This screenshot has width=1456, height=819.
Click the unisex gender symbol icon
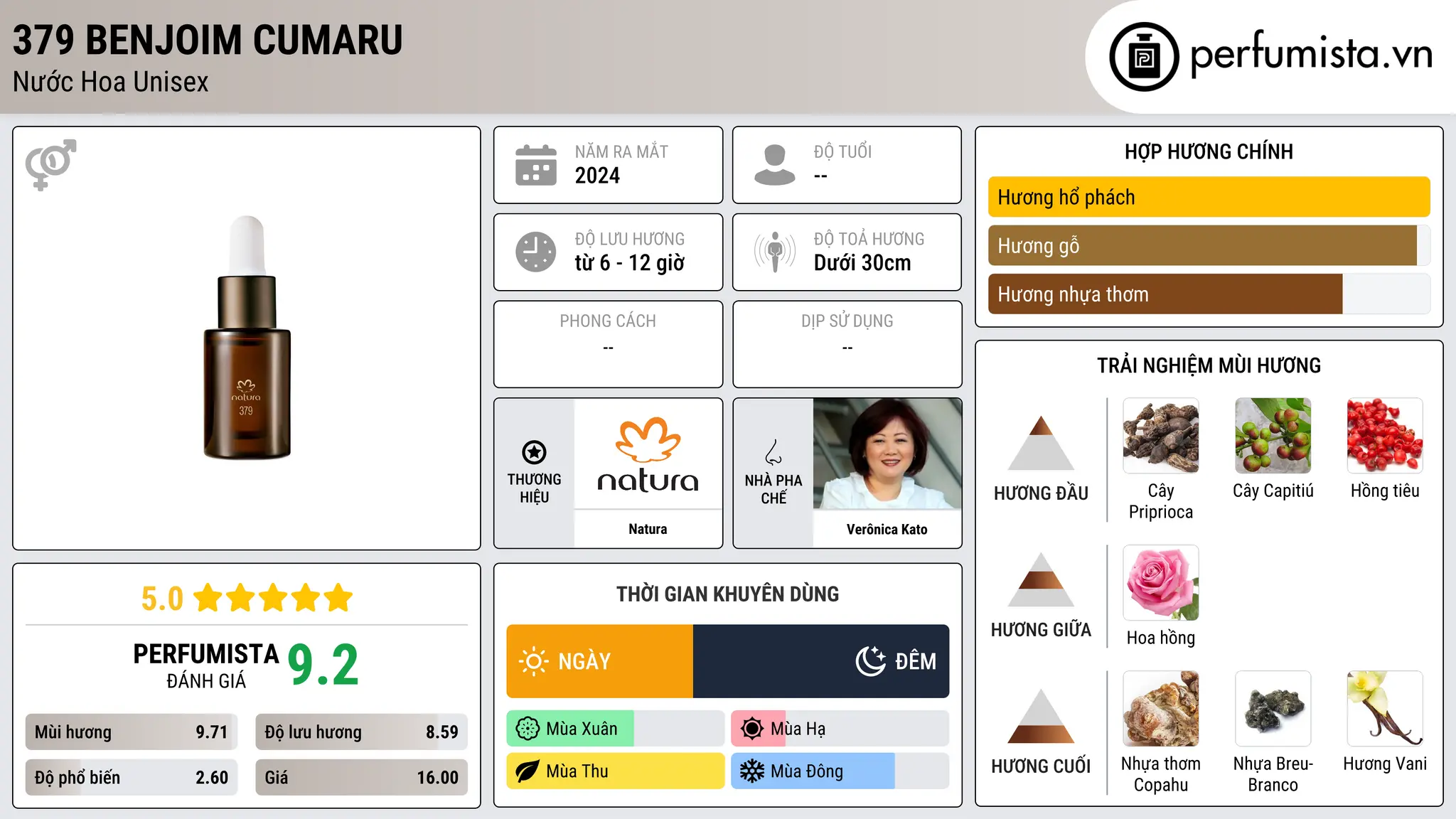pyautogui.click(x=51, y=165)
